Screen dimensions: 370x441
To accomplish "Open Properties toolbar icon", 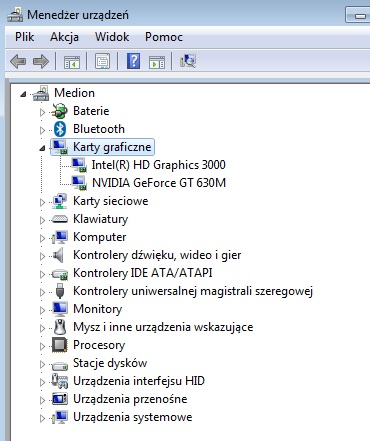I will pos(103,61).
